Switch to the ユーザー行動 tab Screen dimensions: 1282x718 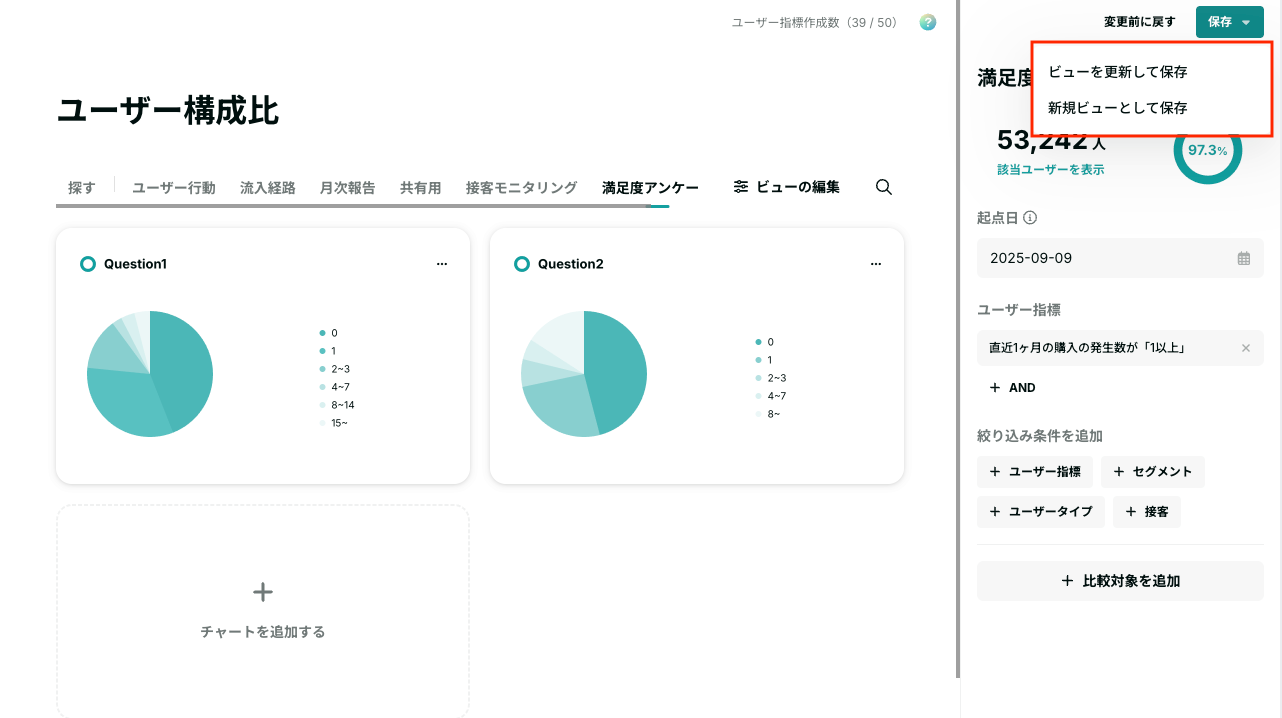coord(174,187)
